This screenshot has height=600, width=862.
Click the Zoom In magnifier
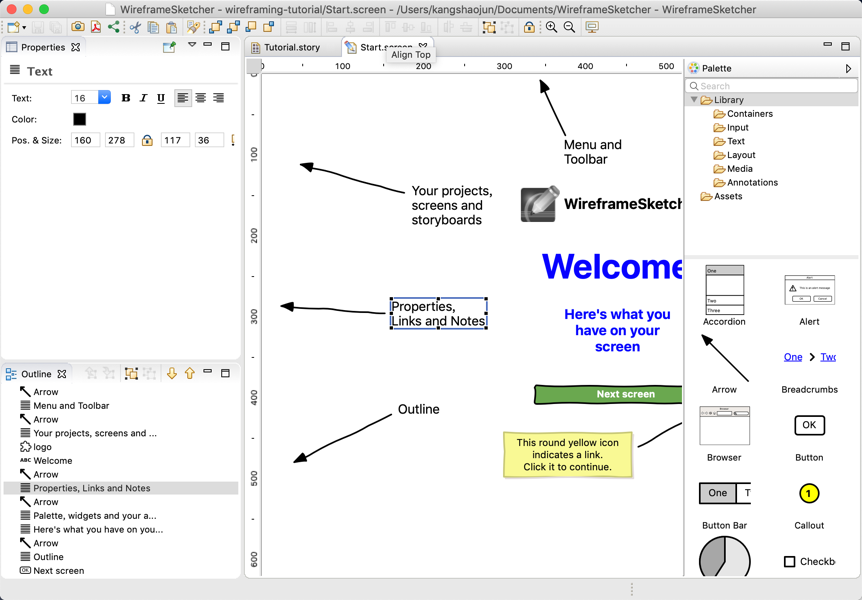(551, 27)
